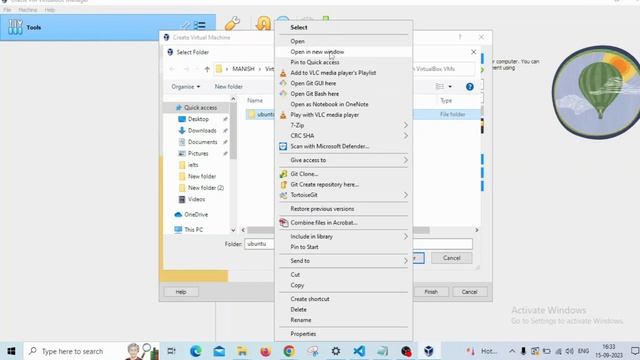Viewport: 640px width, 360px height.
Task: Switch to VirtualBox on the taskbar
Action: (x=429, y=351)
